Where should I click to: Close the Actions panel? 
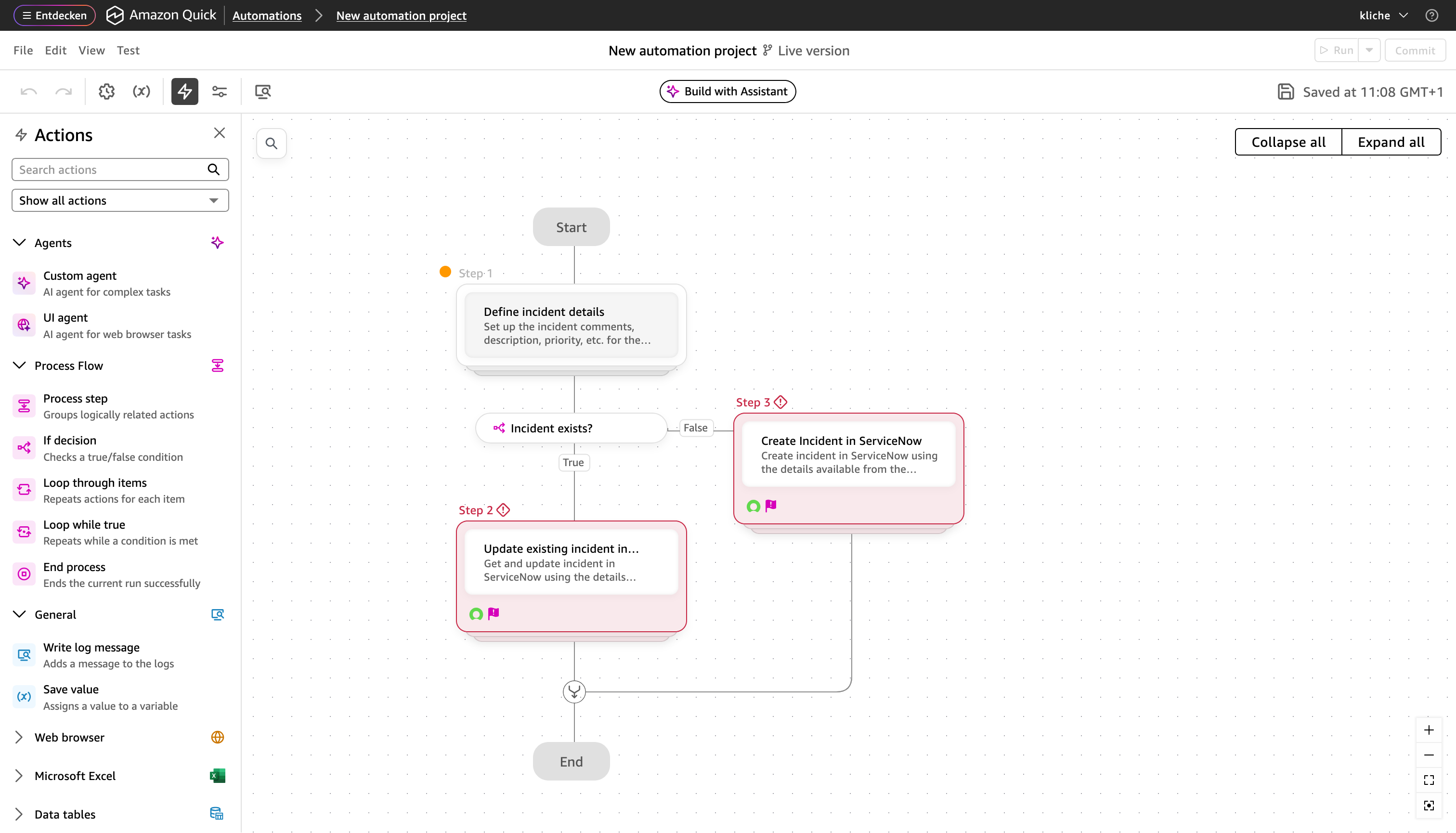click(219, 133)
